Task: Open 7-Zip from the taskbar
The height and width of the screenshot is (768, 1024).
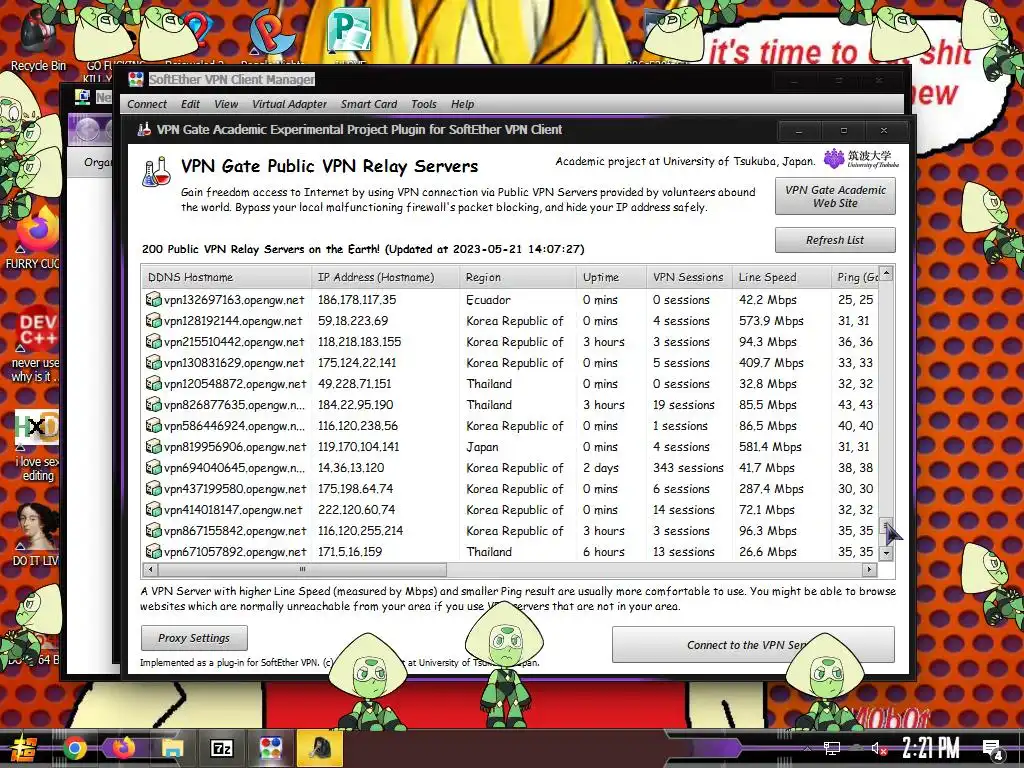Action: click(x=221, y=748)
